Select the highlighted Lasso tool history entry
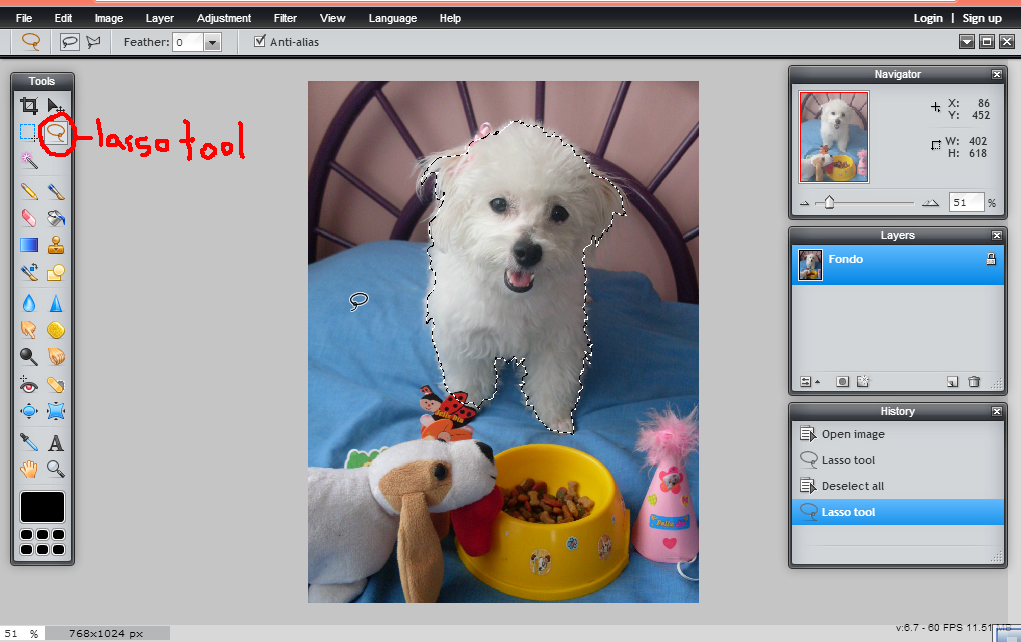This screenshot has height=642, width=1021. coord(898,512)
